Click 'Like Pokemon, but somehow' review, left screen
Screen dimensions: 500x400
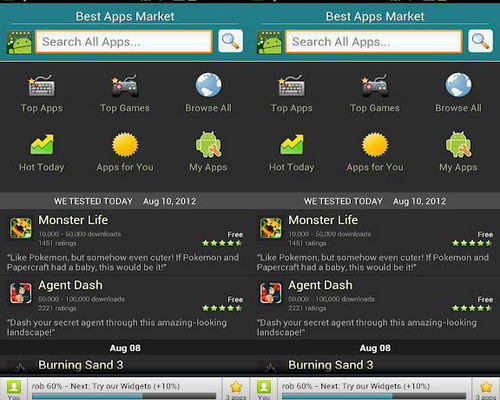pyautogui.click(x=123, y=262)
